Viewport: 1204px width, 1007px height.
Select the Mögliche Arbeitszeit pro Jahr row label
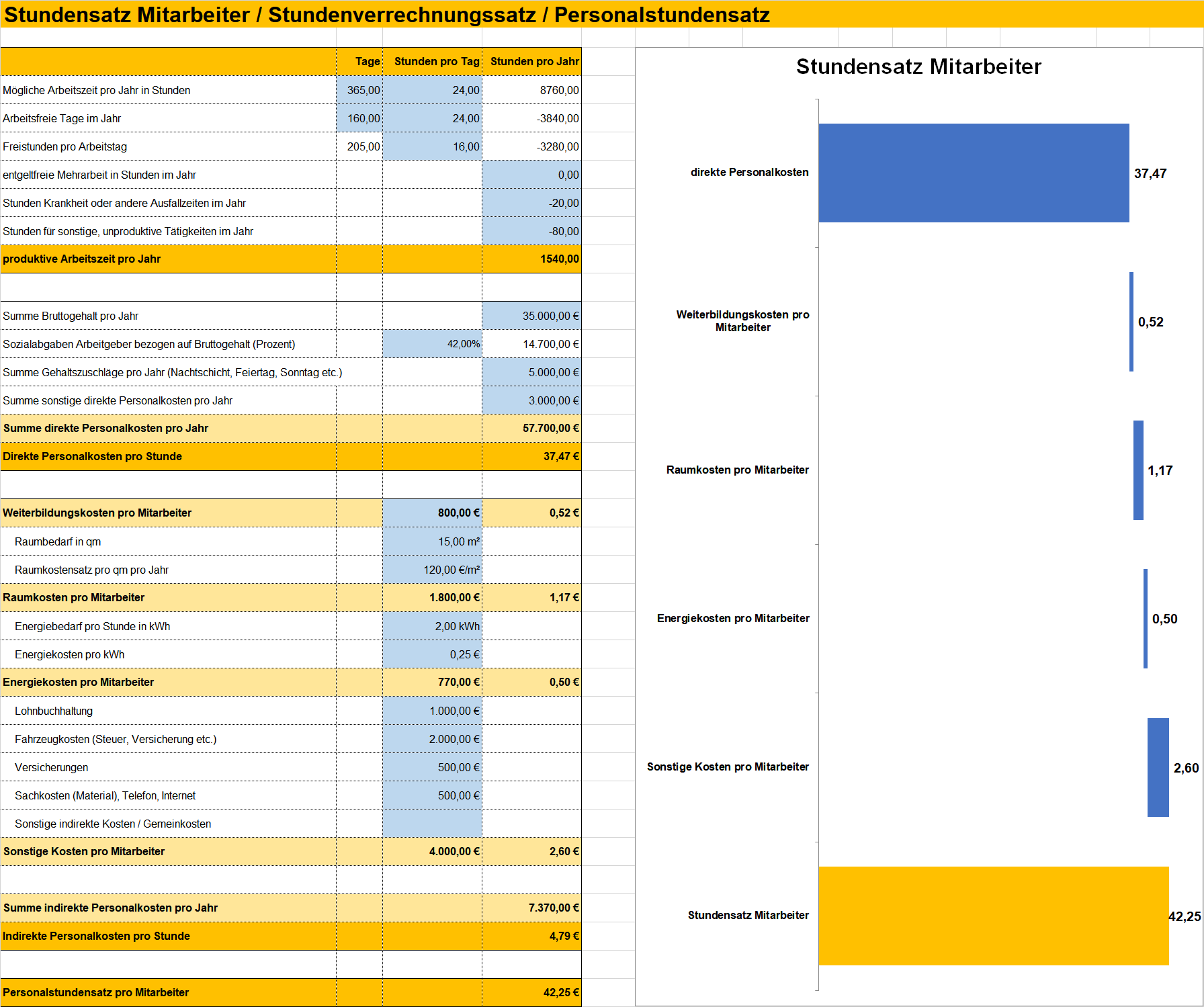point(97,90)
